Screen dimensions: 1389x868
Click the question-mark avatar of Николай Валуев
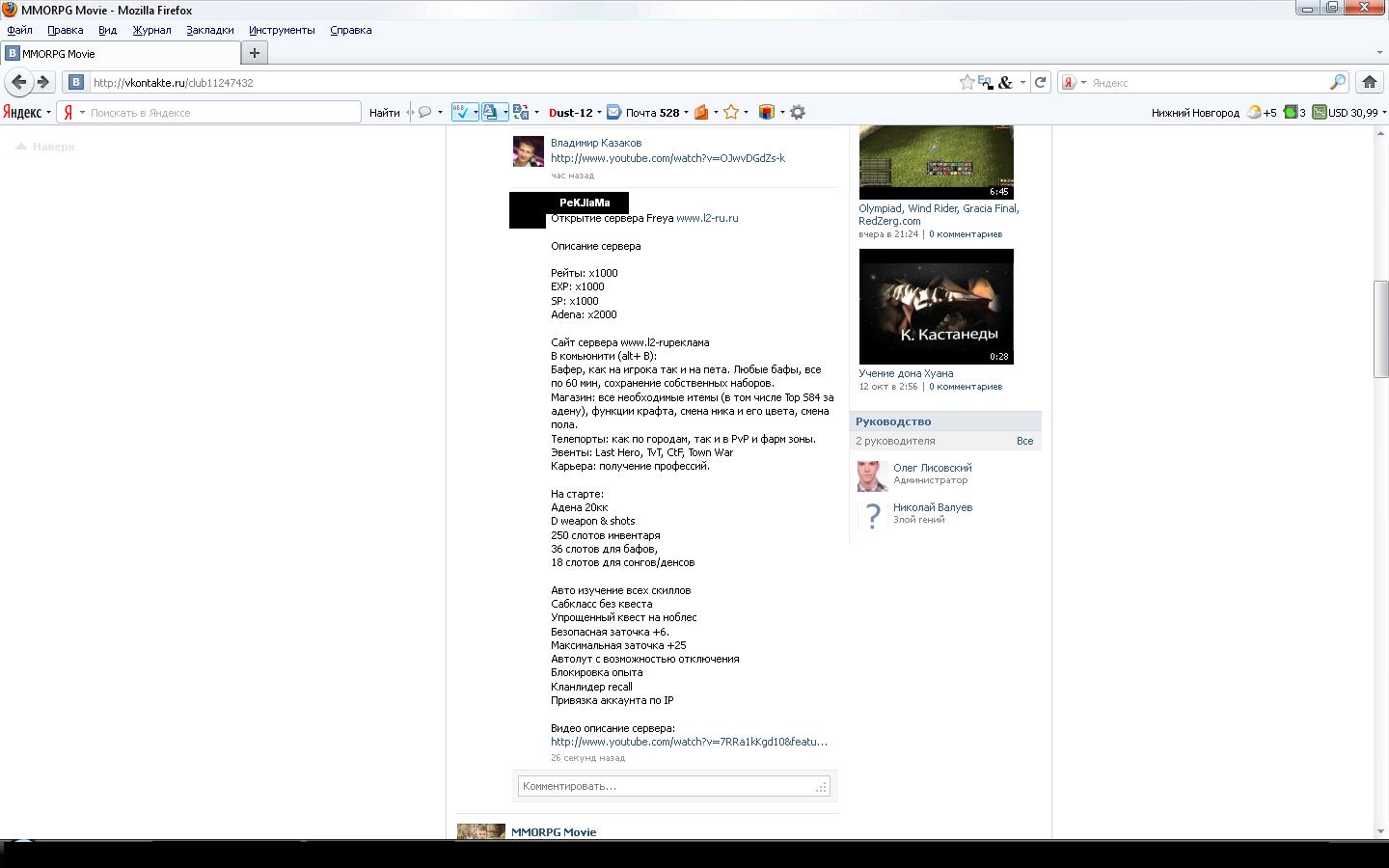coord(872,515)
